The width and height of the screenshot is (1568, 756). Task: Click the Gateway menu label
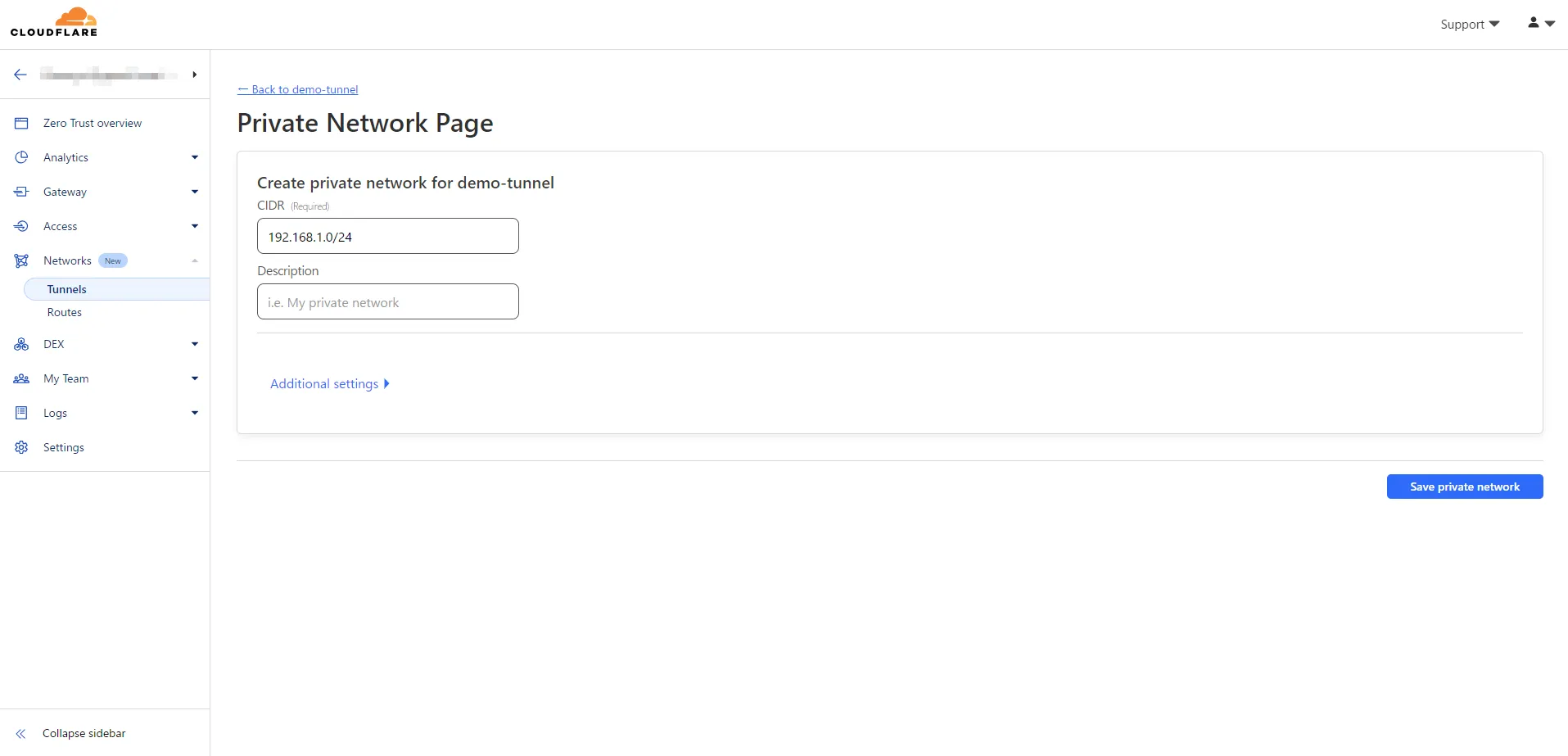pos(65,192)
